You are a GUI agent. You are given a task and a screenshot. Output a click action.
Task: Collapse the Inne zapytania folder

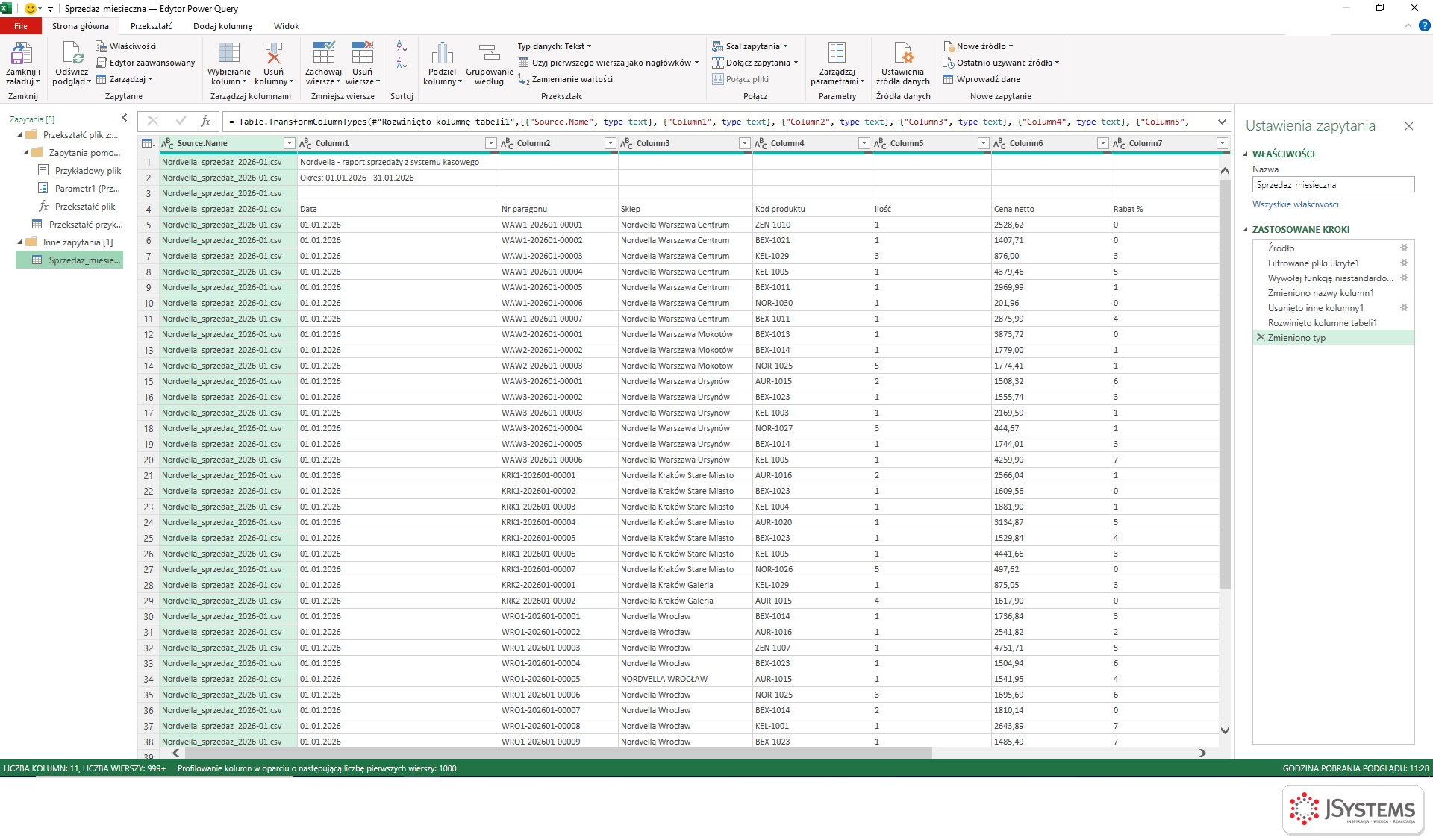(20, 242)
